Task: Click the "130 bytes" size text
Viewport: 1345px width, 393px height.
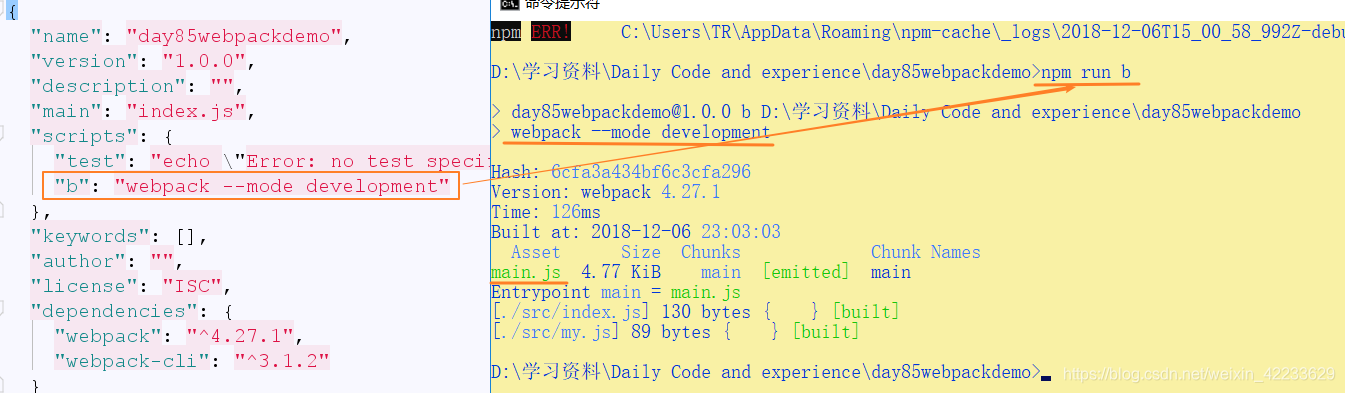Action: coord(706,312)
